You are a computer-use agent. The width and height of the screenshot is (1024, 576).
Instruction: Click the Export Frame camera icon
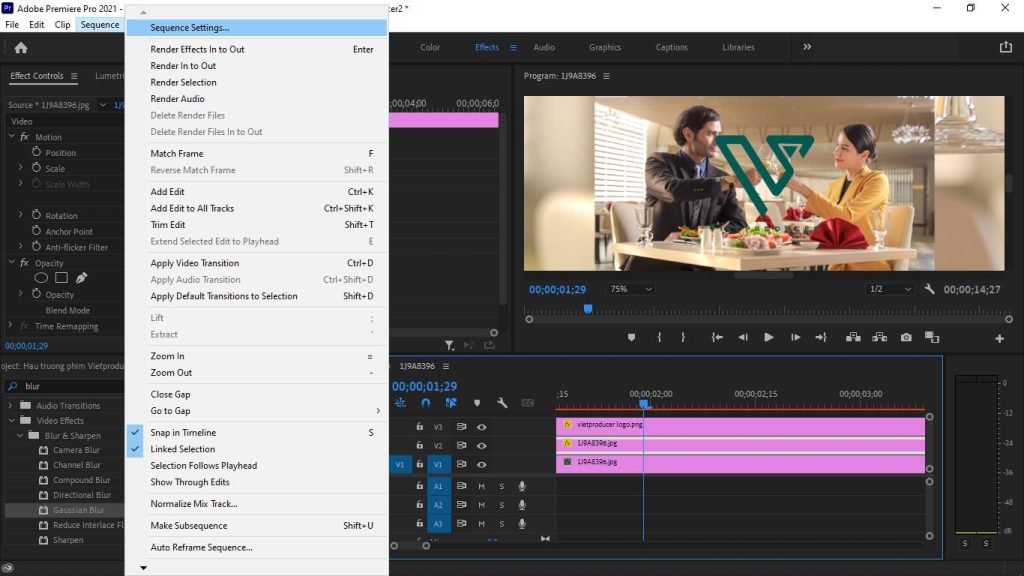pyautogui.click(x=904, y=337)
